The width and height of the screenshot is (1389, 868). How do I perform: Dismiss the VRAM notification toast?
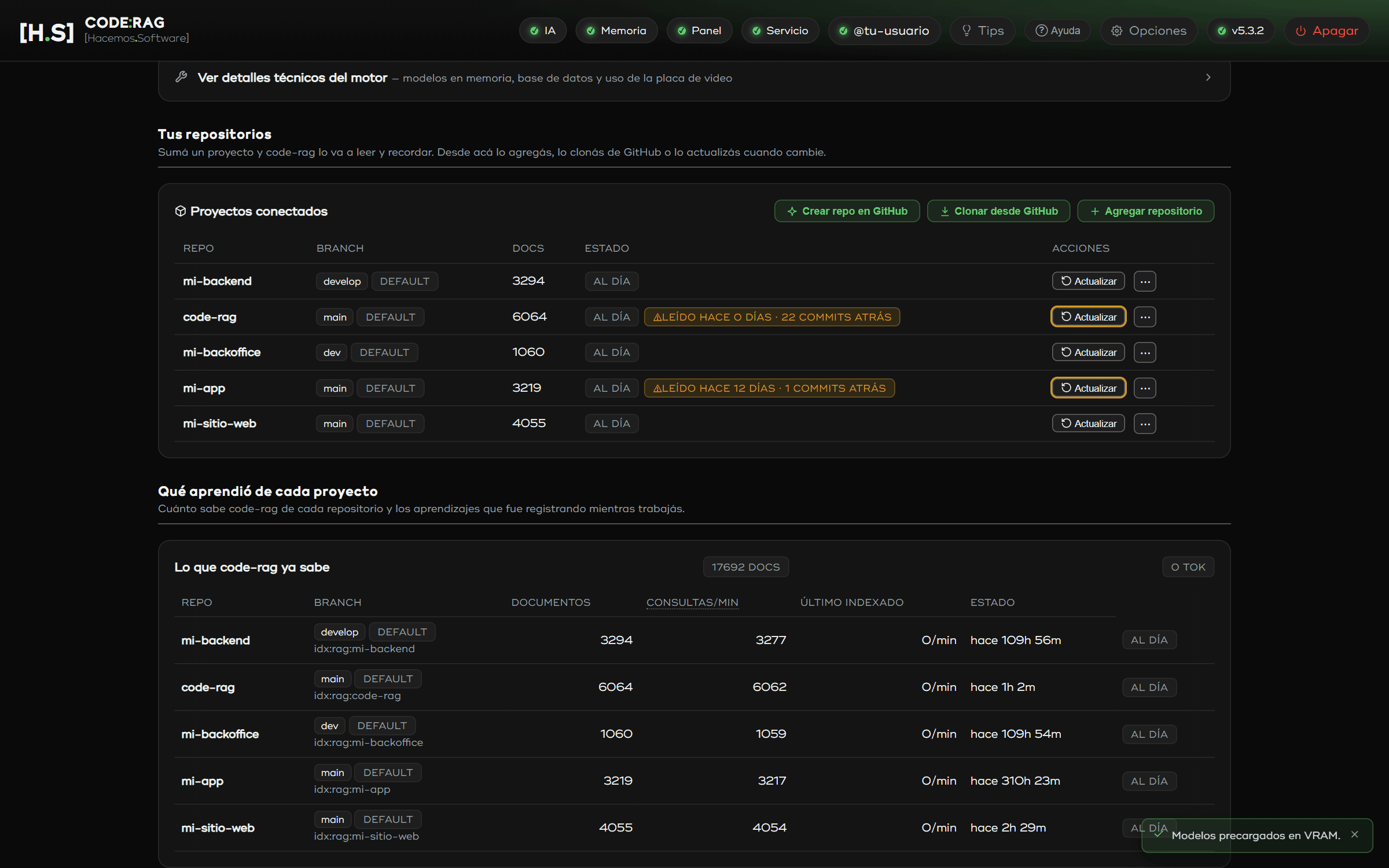click(1355, 834)
